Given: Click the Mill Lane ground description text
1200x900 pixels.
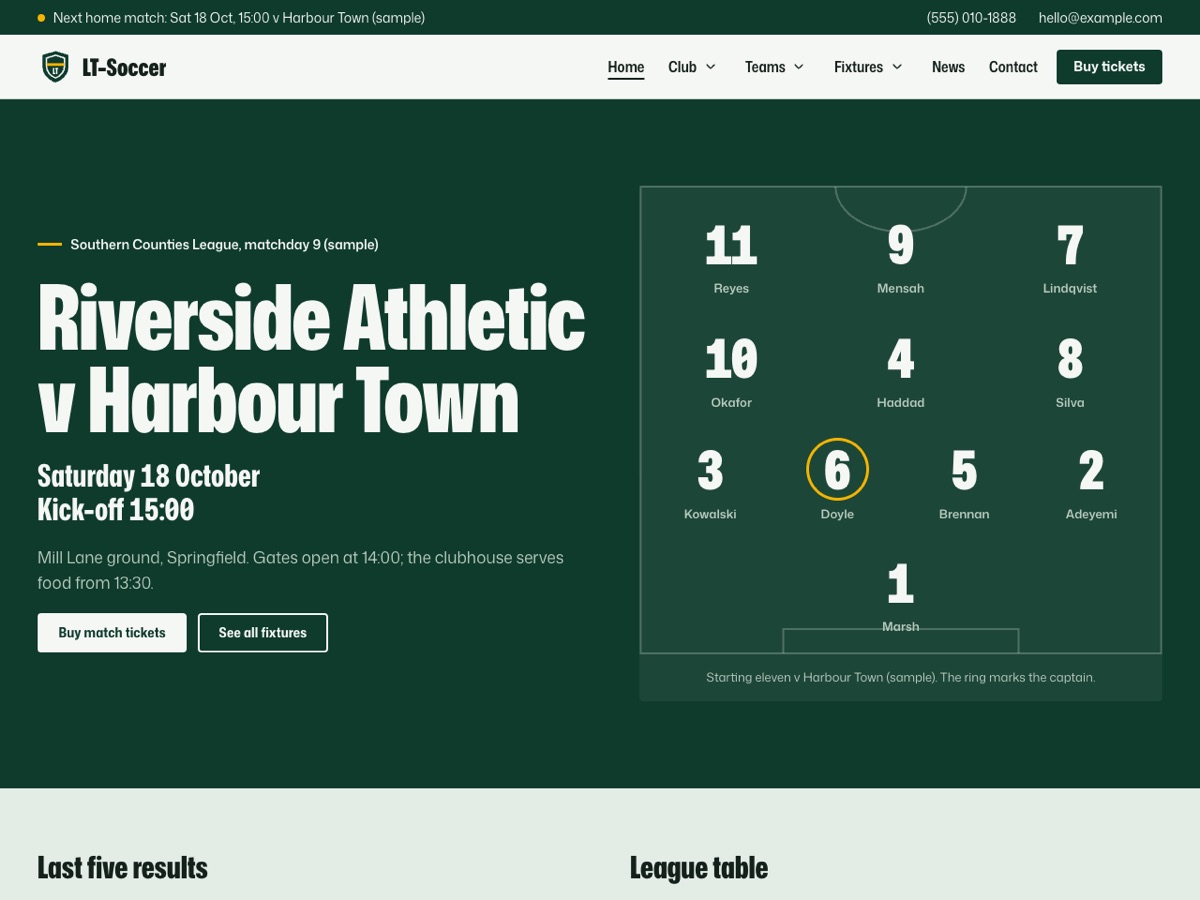Looking at the screenshot, I should click(301, 570).
